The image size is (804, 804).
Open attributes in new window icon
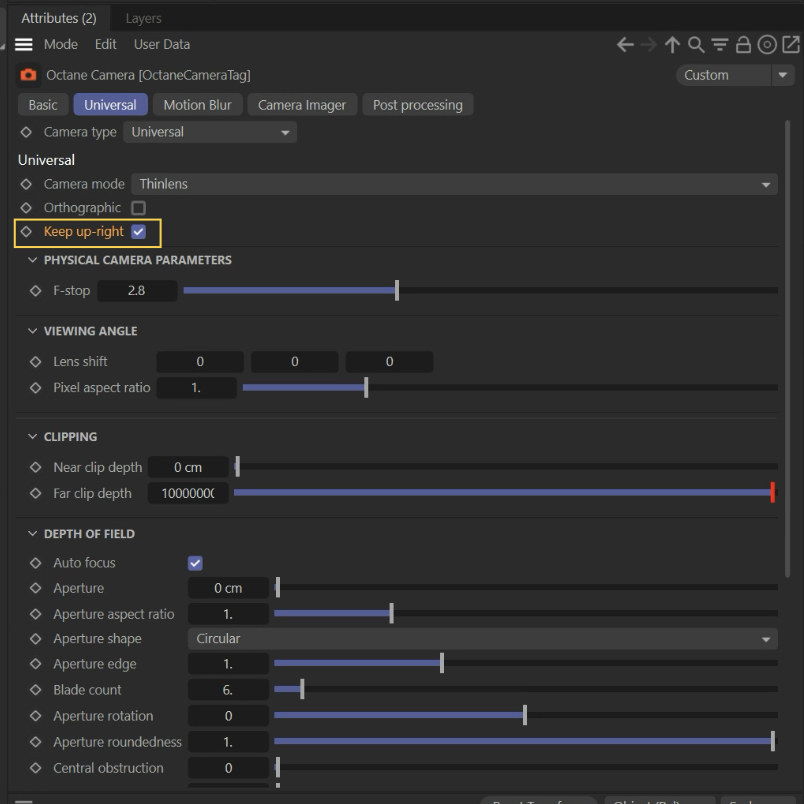coord(791,45)
